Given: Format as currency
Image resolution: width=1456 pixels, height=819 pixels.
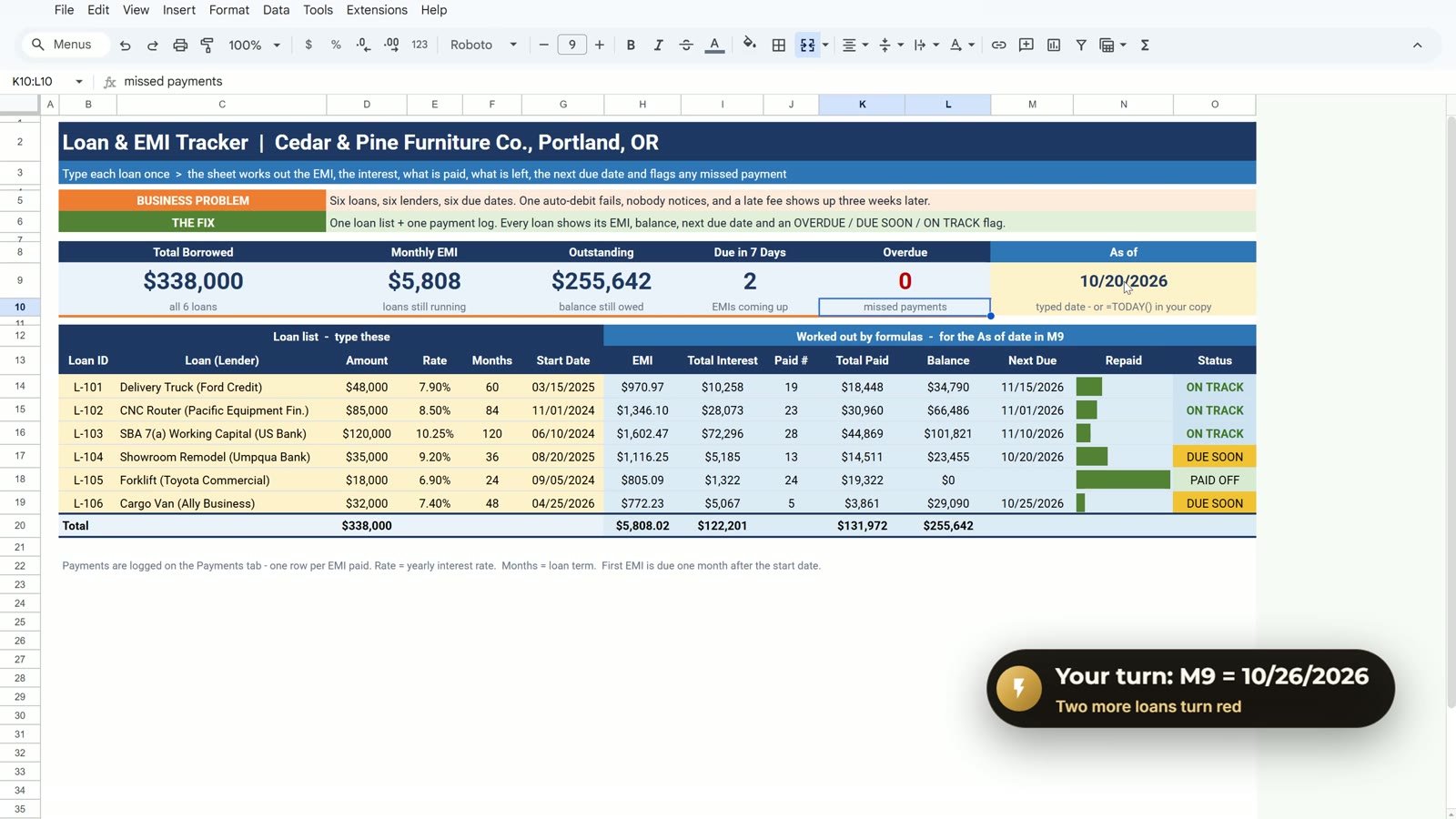Looking at the screenshot, I should pos(308,45).
